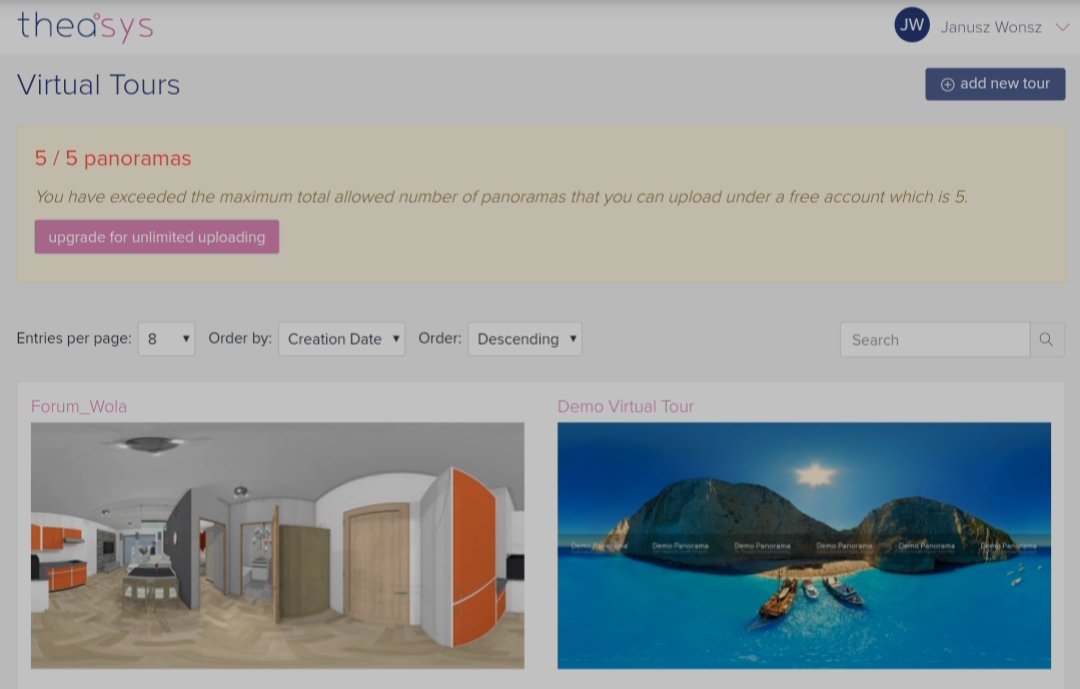Click the magnifier search icon

tap(1046, 340)
